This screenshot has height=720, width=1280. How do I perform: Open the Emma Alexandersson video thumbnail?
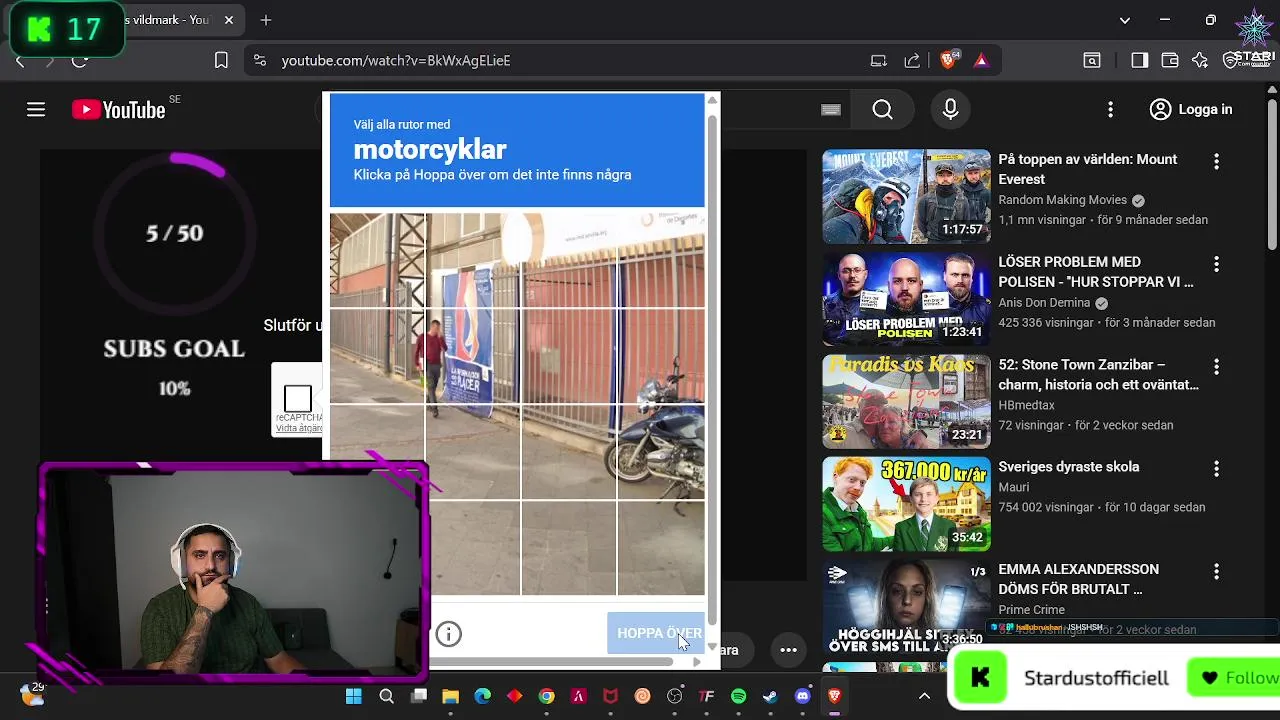pyautogui.click(x=906, y=606)
